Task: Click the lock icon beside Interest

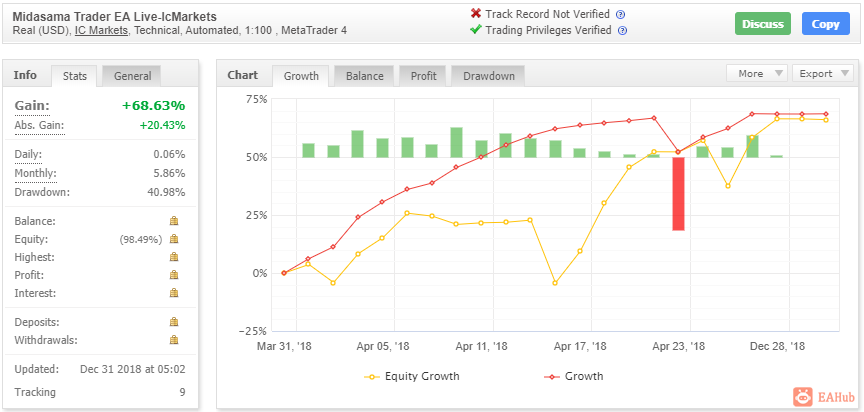Action: coord(174,293)
